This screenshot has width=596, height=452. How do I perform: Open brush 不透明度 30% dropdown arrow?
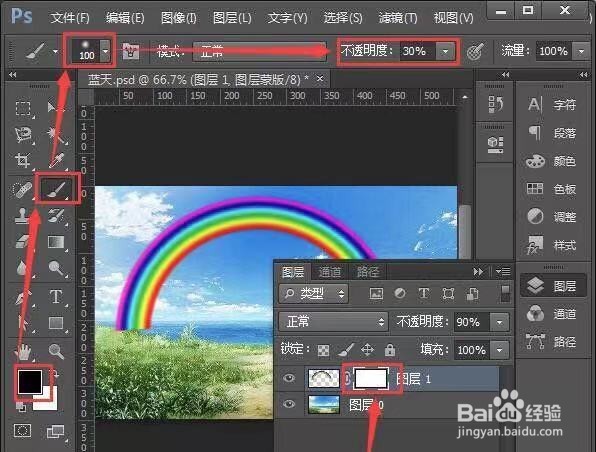pyautogui.click(x=445, y=51)
